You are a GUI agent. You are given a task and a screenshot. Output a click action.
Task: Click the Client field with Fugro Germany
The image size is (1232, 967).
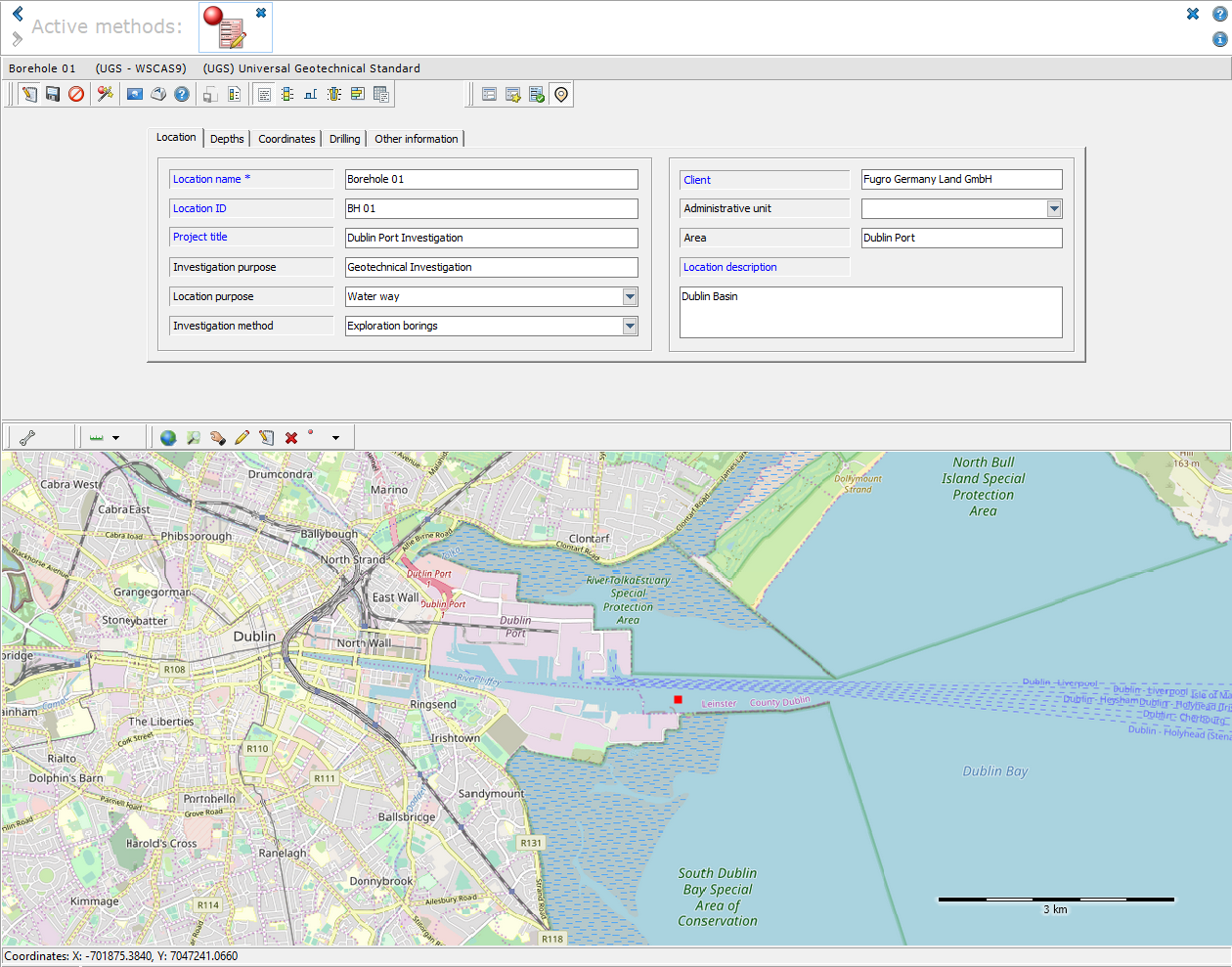(x=962, y=179)
